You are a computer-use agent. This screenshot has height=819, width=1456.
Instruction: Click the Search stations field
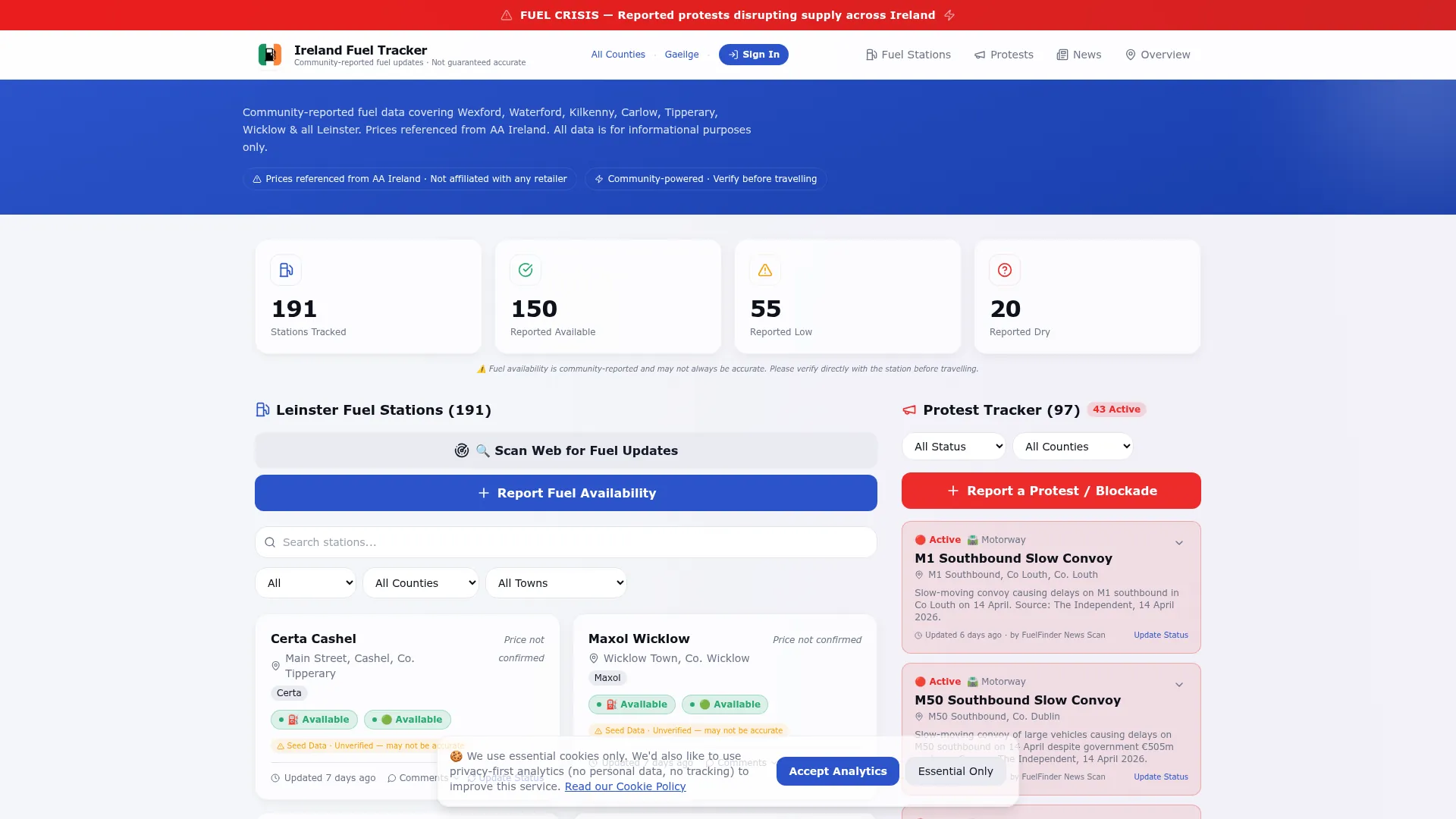(x=565, y=542)
